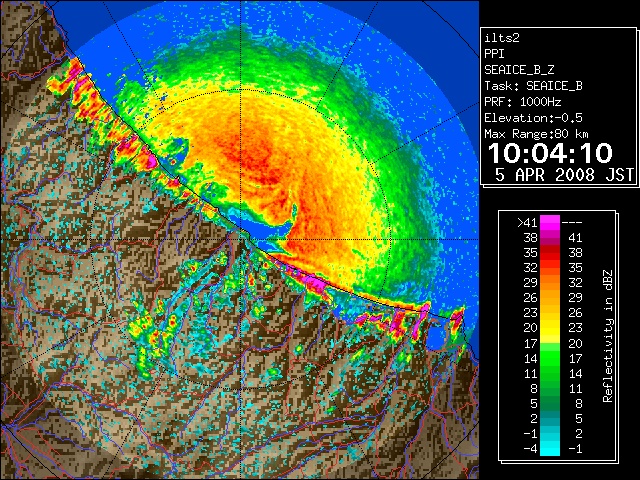
Task: Click the '-4' legend value
Action: pyautogui.click(x=530, y=449)
